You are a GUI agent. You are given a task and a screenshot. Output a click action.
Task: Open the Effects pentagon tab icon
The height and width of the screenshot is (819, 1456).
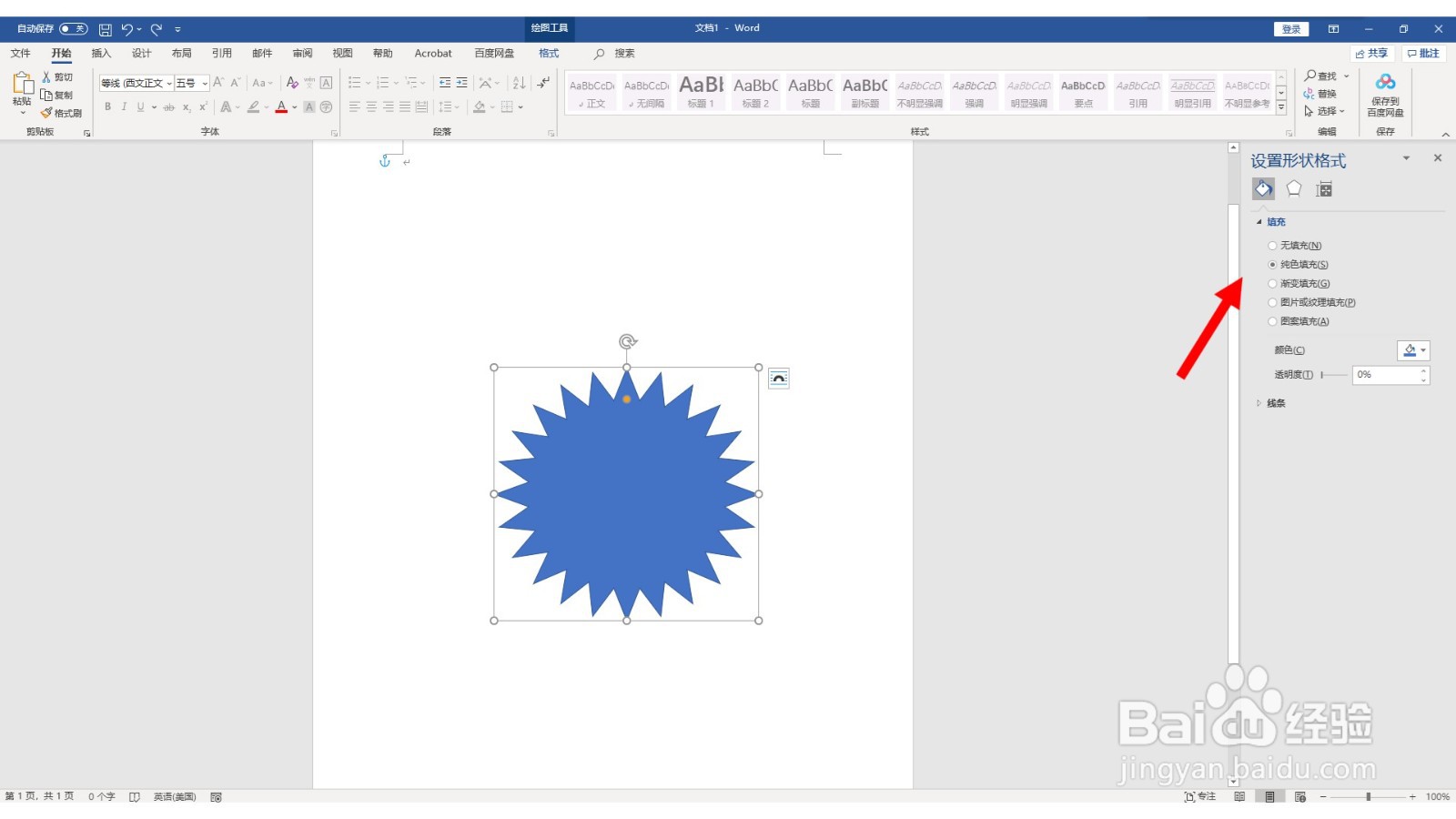(1294, 188)
